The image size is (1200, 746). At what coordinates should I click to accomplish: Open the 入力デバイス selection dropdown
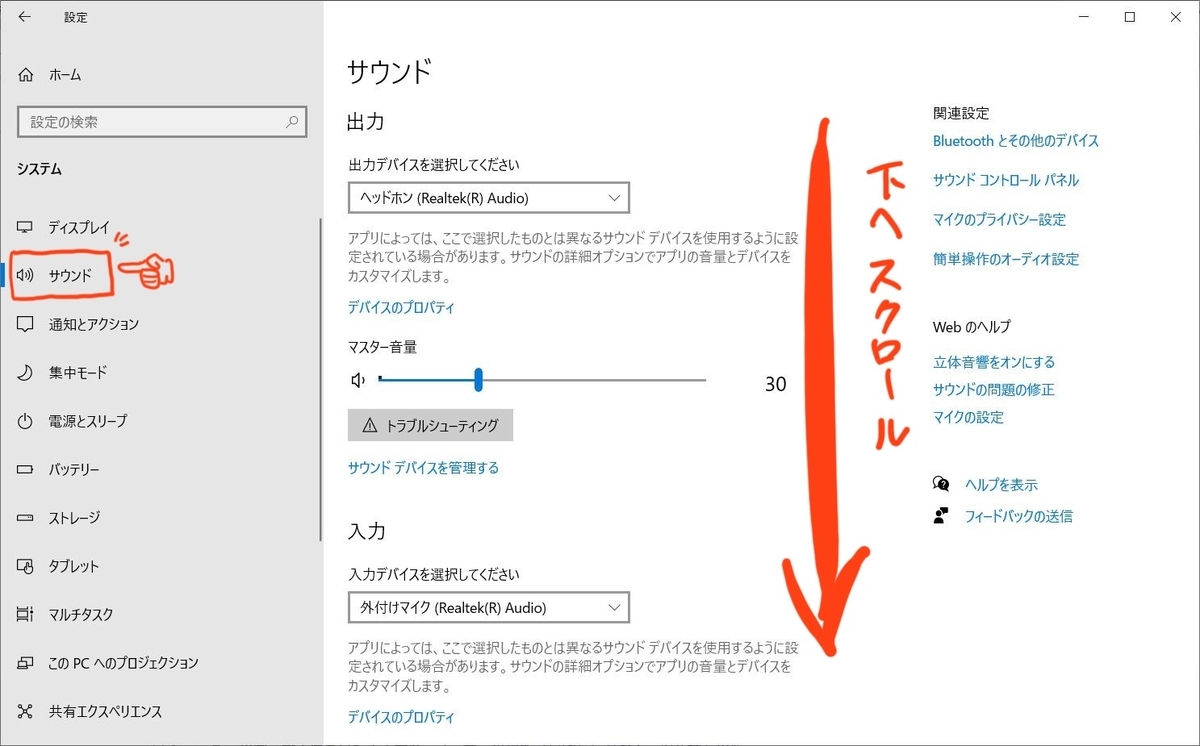click(488, 607)
